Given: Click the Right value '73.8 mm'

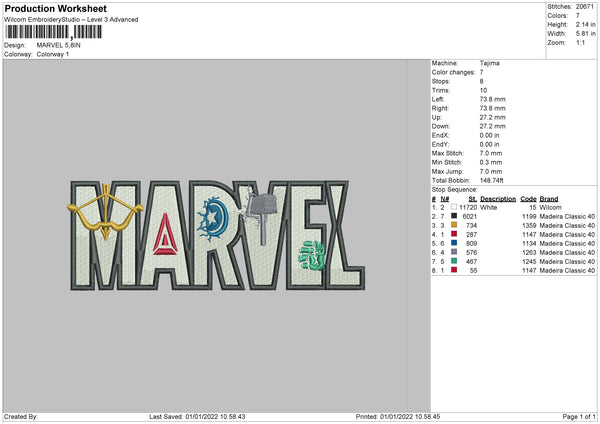Looking at the screenshot, I should coord(492,108).
